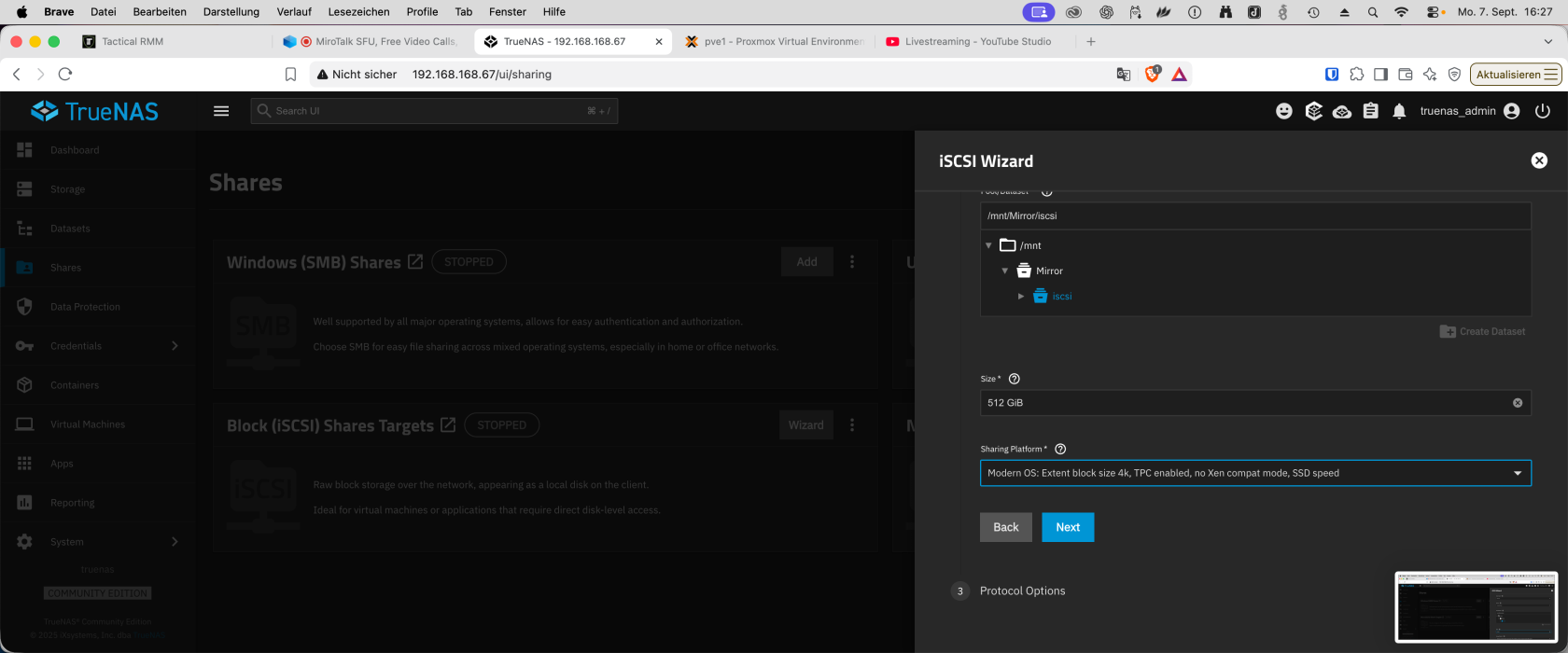Go back to the previous page

point(16,74)
